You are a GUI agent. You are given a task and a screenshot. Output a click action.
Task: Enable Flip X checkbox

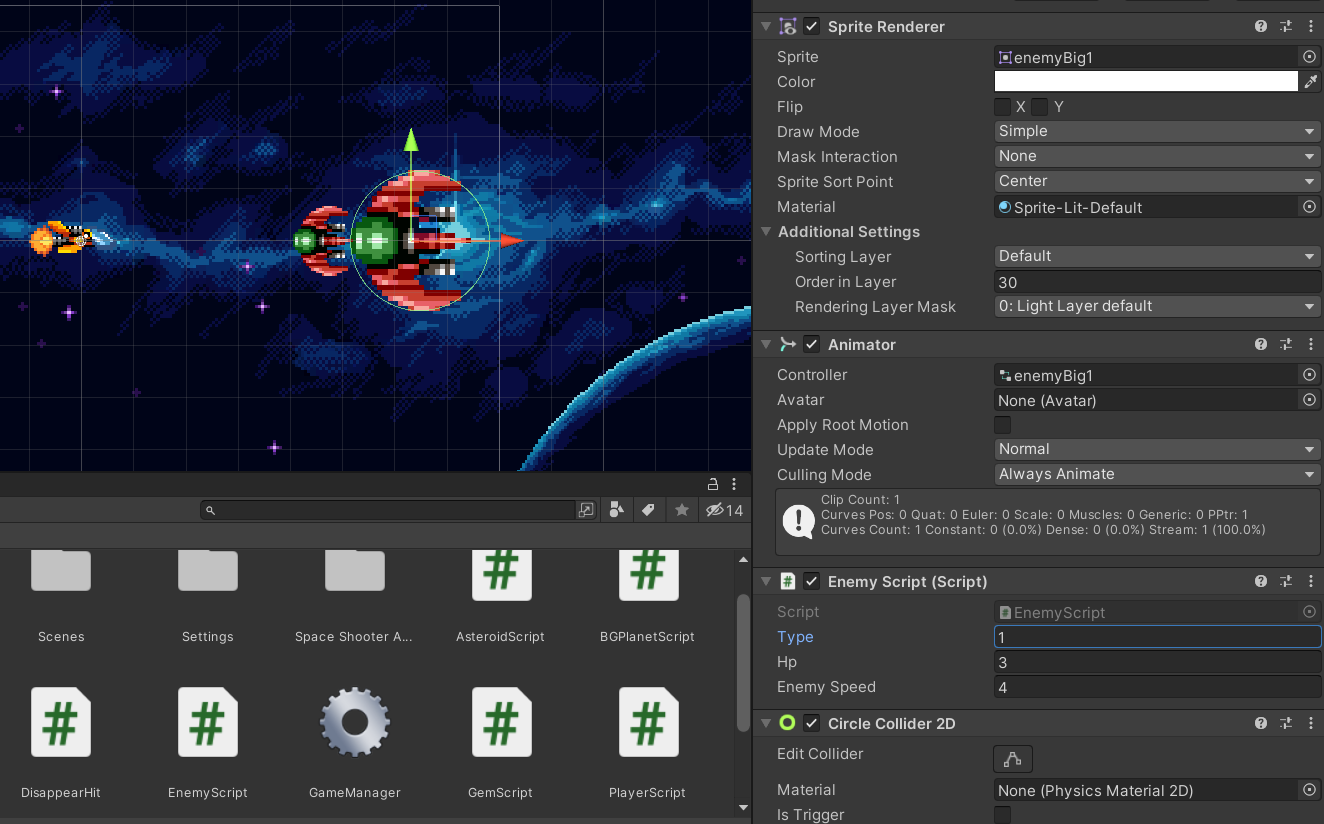pos(1002,106)
